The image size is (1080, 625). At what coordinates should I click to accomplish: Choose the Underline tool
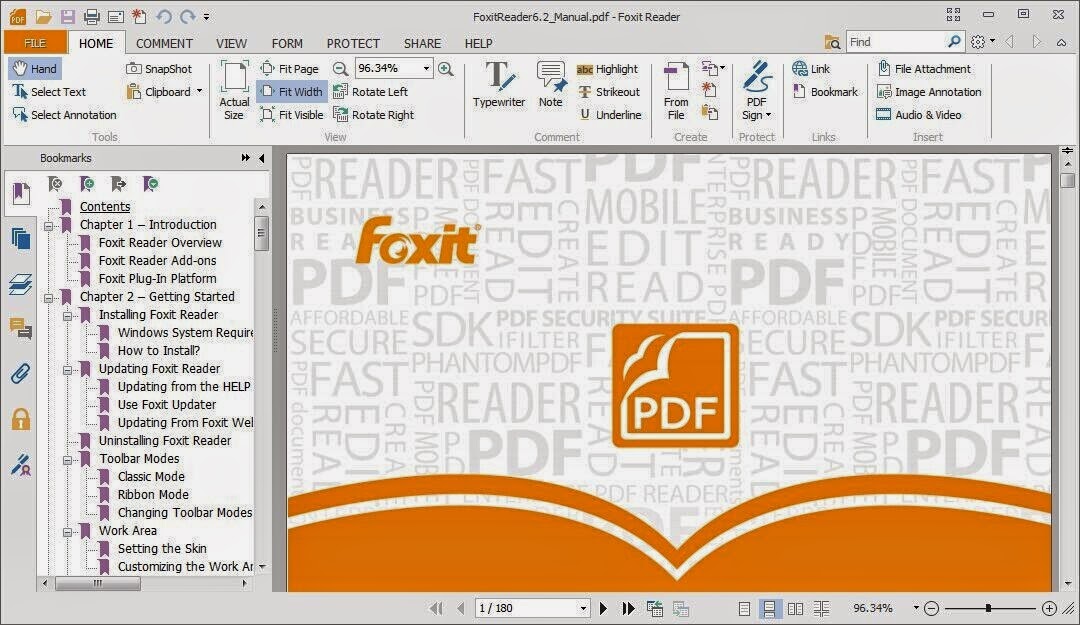pyautogui.click(x=610, y=115)
